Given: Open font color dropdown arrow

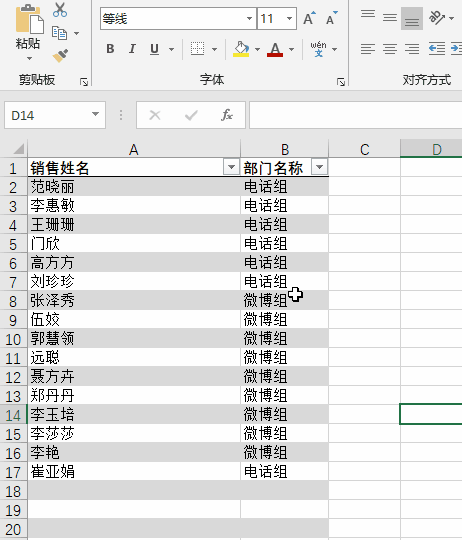Looking at the screenshot, I should [x=292, y=50].
